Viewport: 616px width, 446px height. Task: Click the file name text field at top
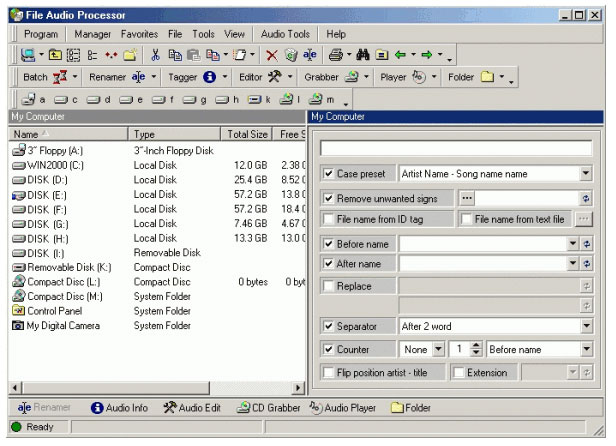pyautogui.click(x=456, y=148)
